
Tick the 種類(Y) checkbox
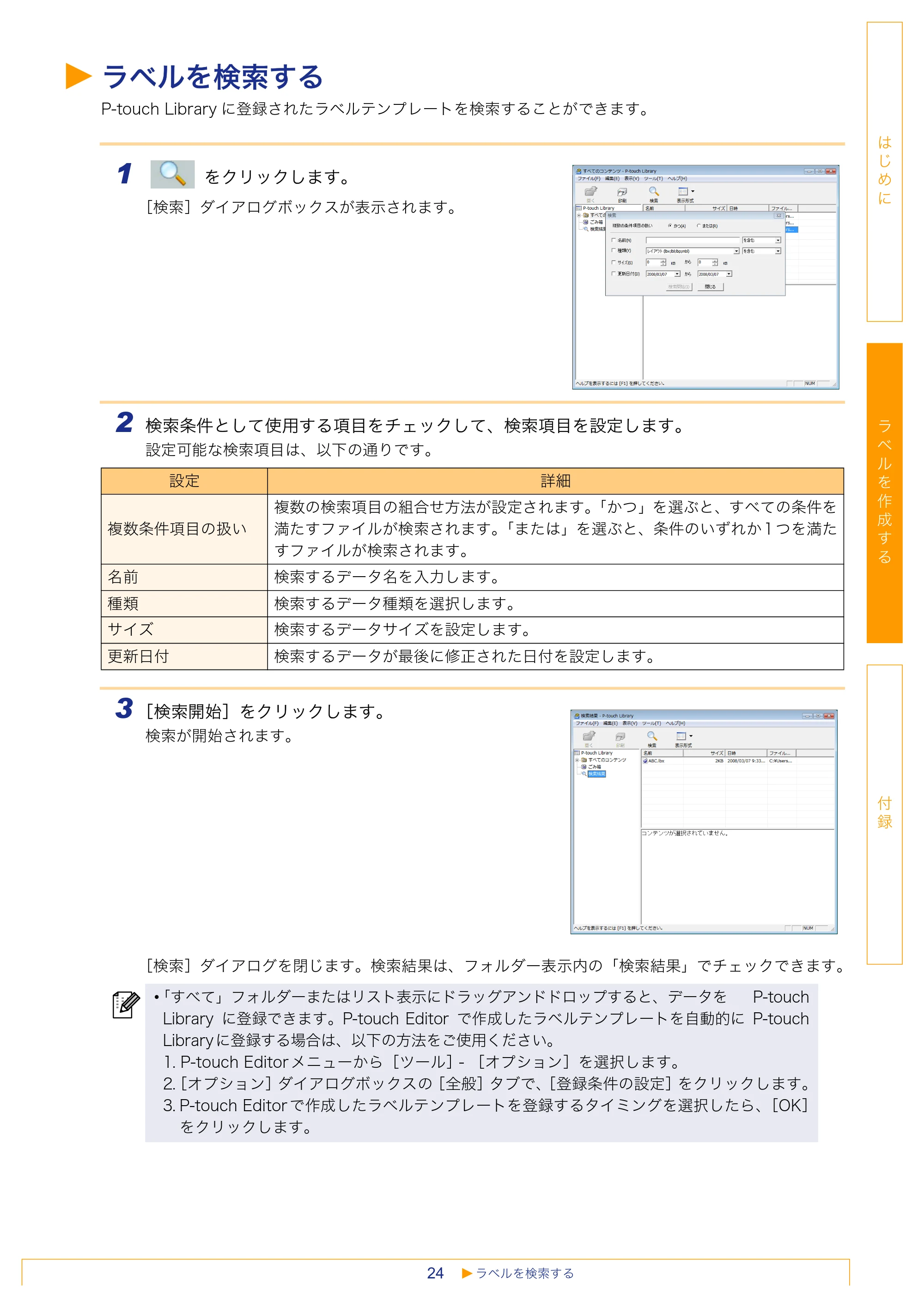coord(614,250)
